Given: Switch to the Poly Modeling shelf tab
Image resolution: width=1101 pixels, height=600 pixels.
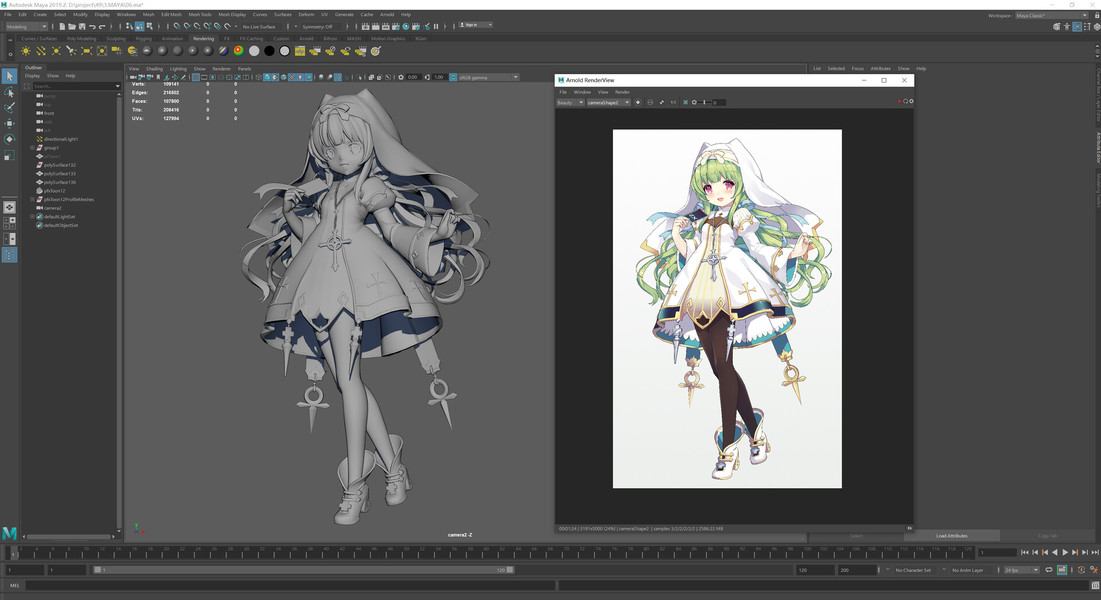Looking at the screenshot, I should point(81,39).
